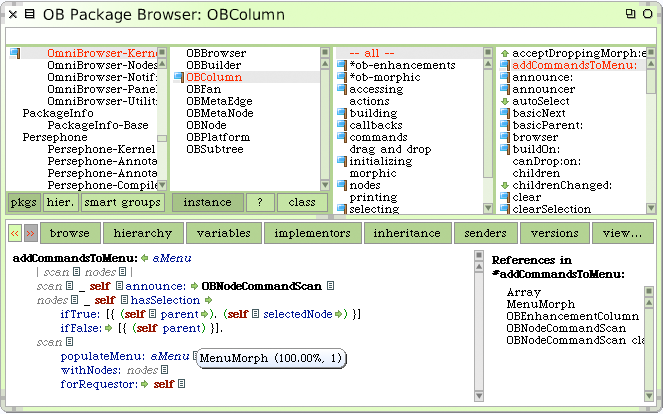This screenshot has height=414, width=663.
Task: Click the green arrow after announce:
Action: (x=194, y=286)
